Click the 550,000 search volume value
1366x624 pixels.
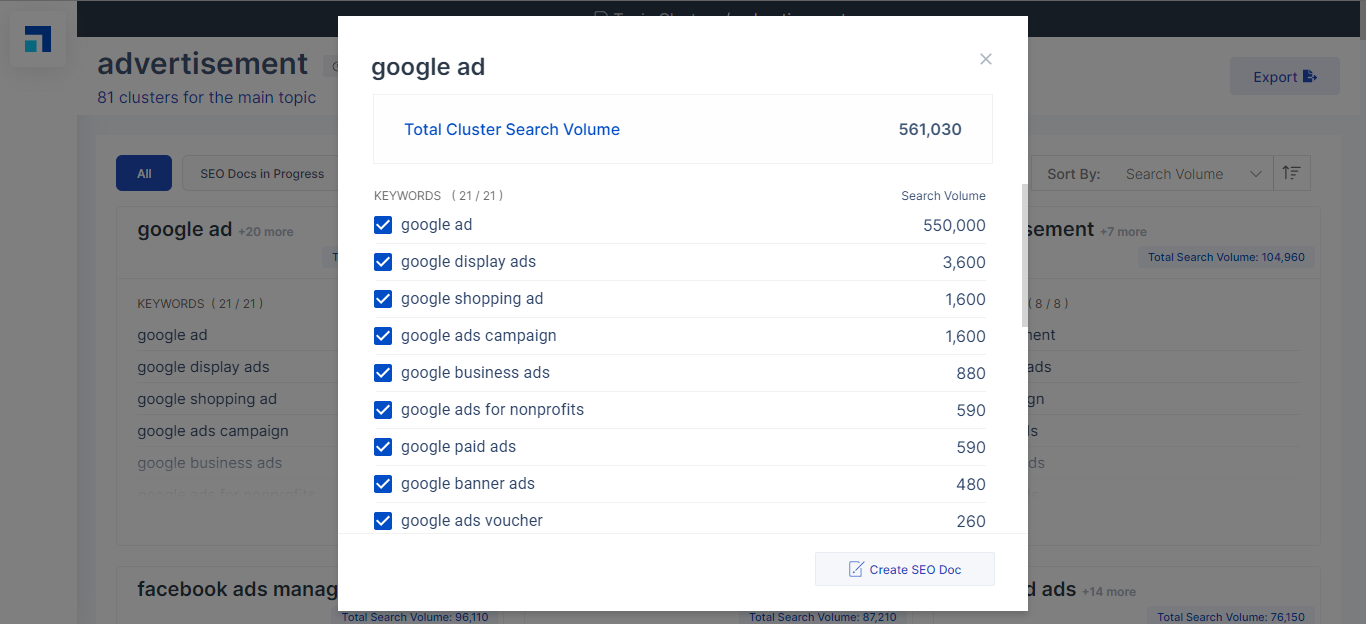(x=954, y=226)
